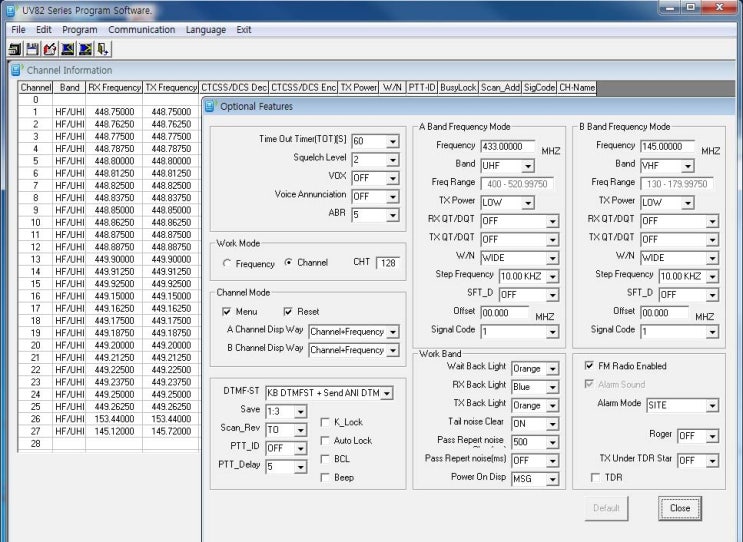Select channel 27 row in the list

[x=35, y=430]
